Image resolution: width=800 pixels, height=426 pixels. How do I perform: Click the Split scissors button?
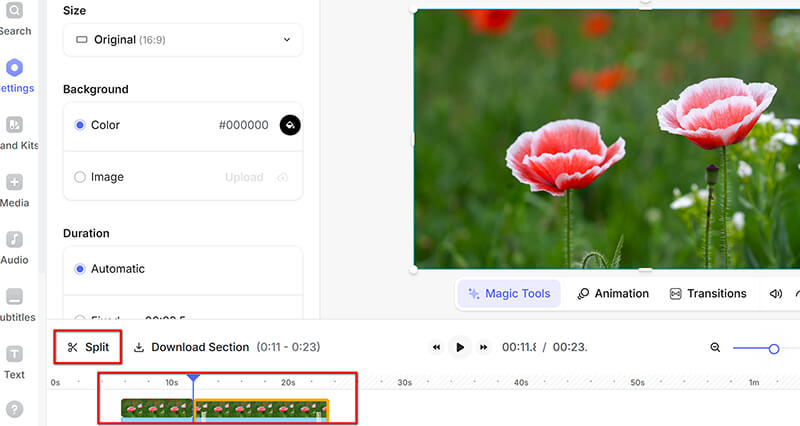coord(88,347)
